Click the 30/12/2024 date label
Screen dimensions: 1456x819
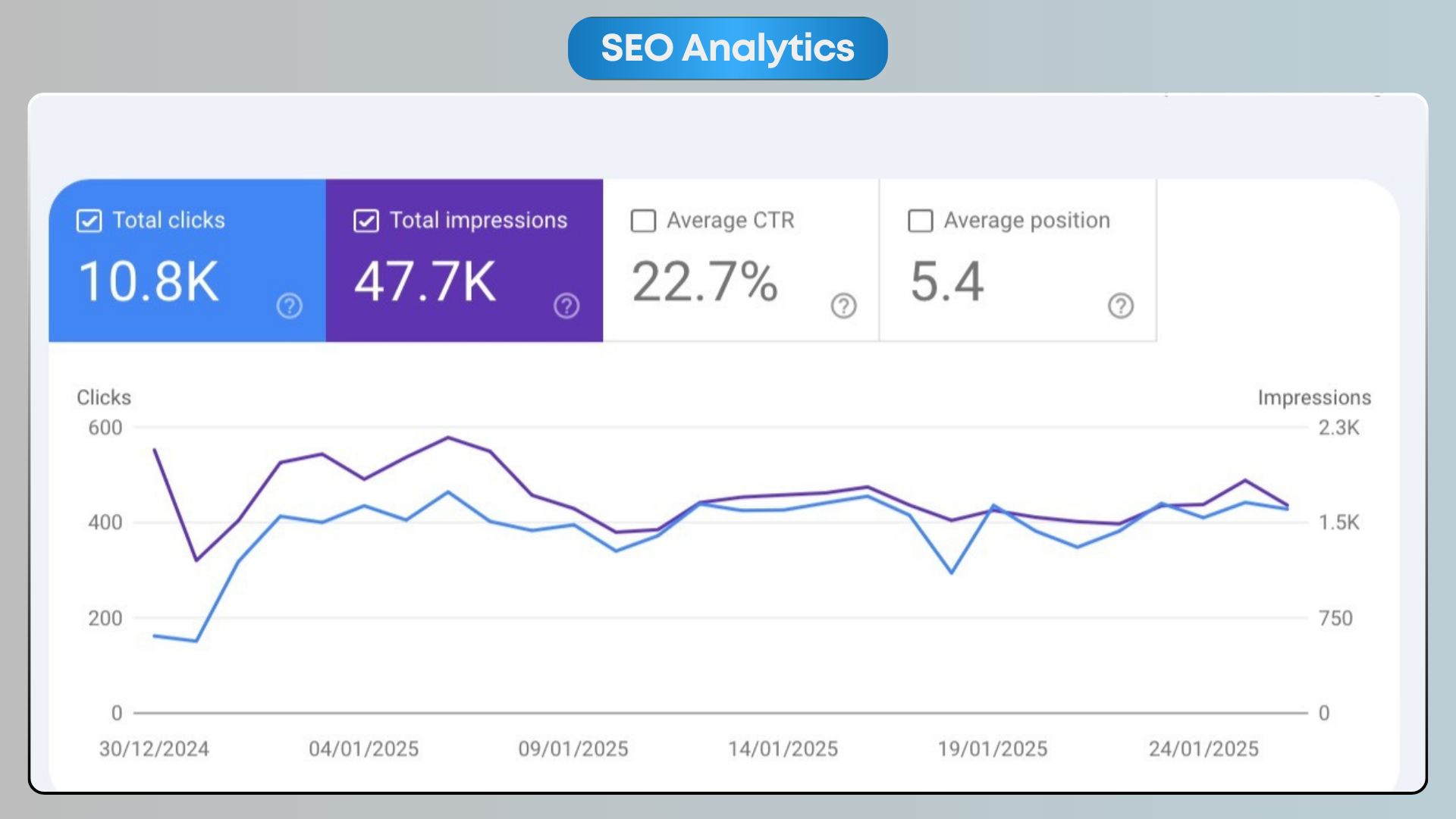point(154,748)
